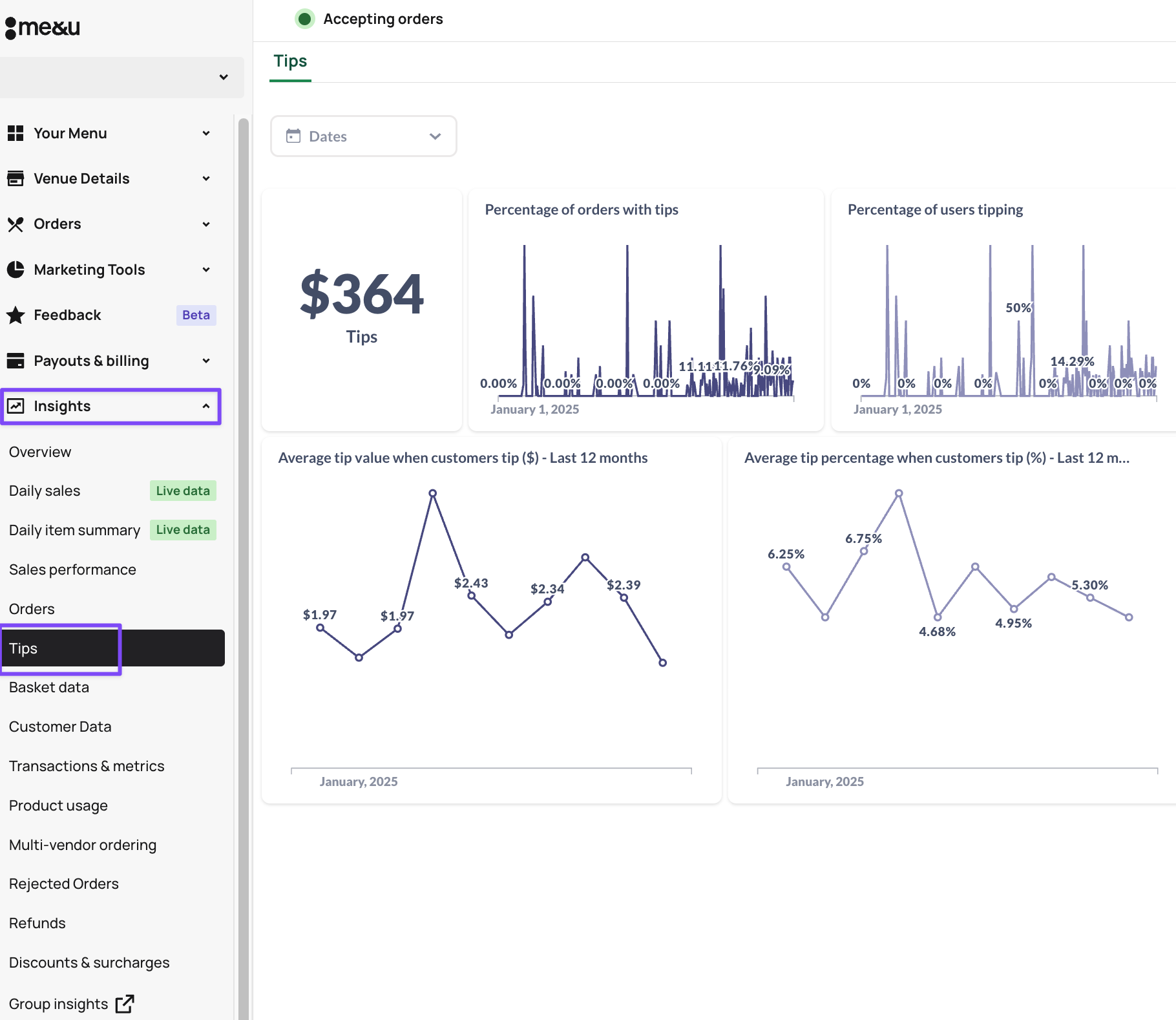Click the Feedback star icon

[x=16, y=315]
